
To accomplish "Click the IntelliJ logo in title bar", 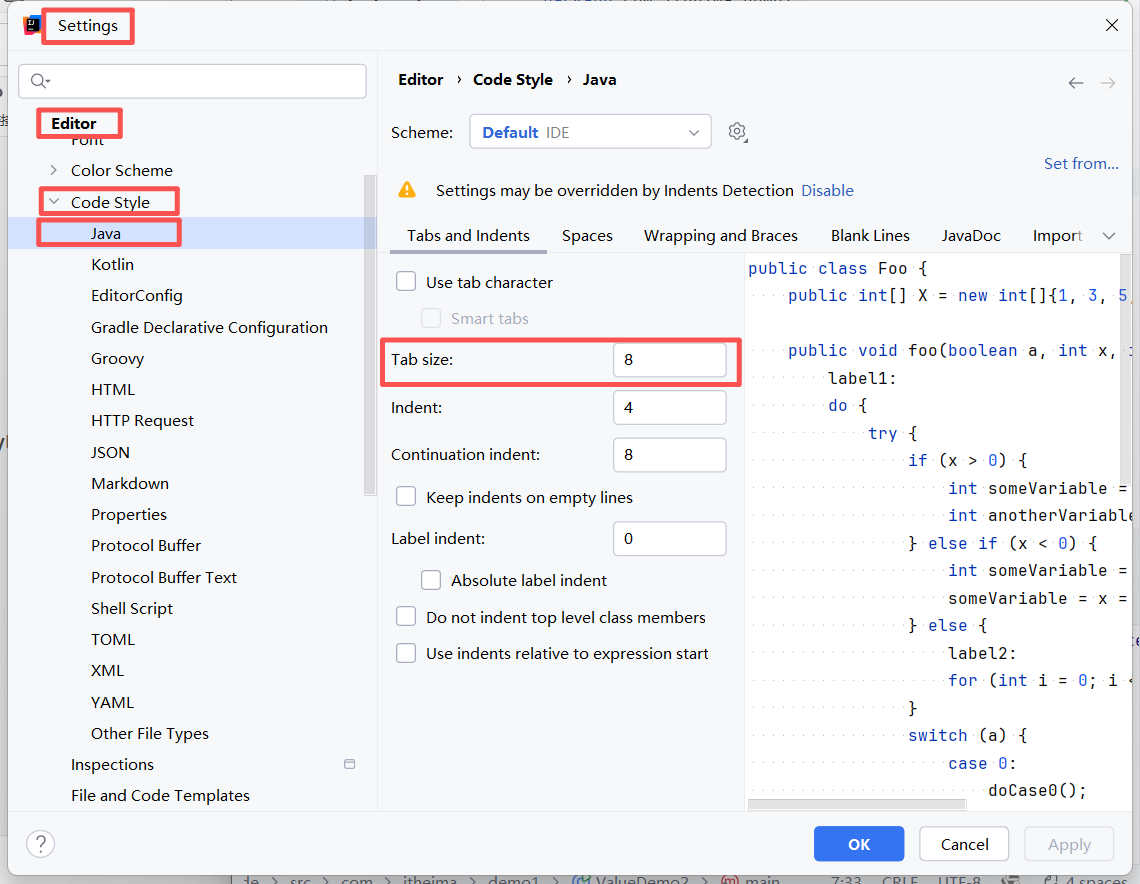I will pyautogui.click(x=32, y=25).
